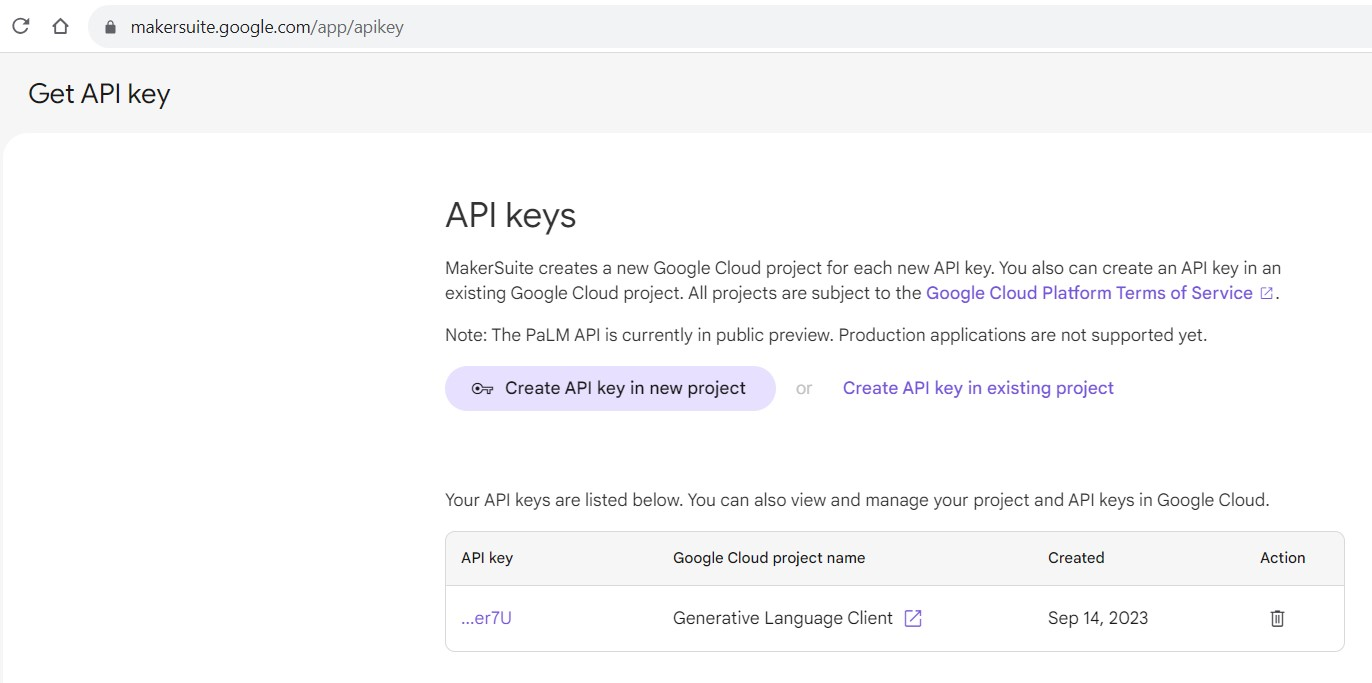Click the Get API key page title

point(98,93)
